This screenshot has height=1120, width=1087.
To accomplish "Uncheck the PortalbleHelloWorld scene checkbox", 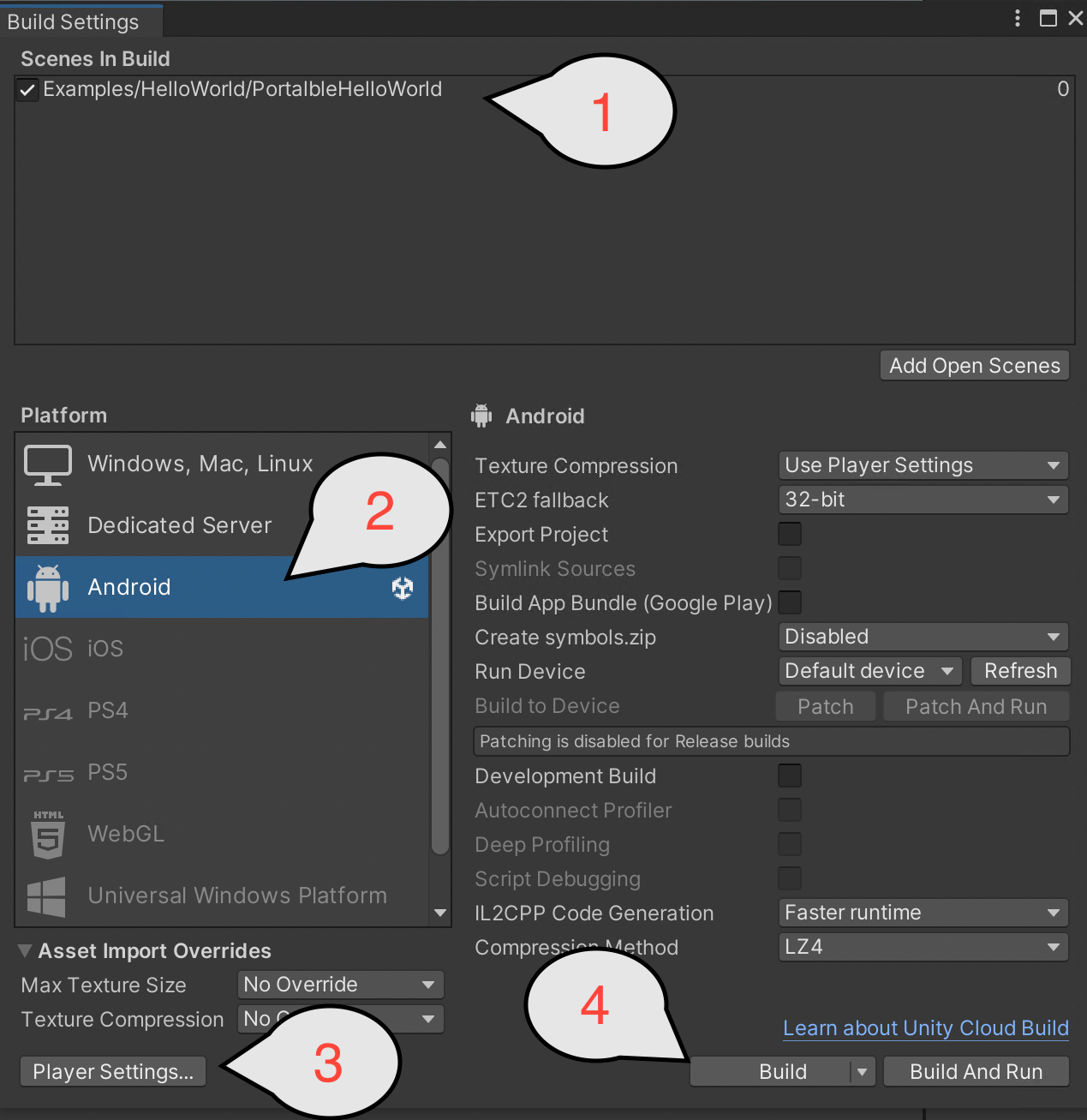I will [x=27, y=89].
